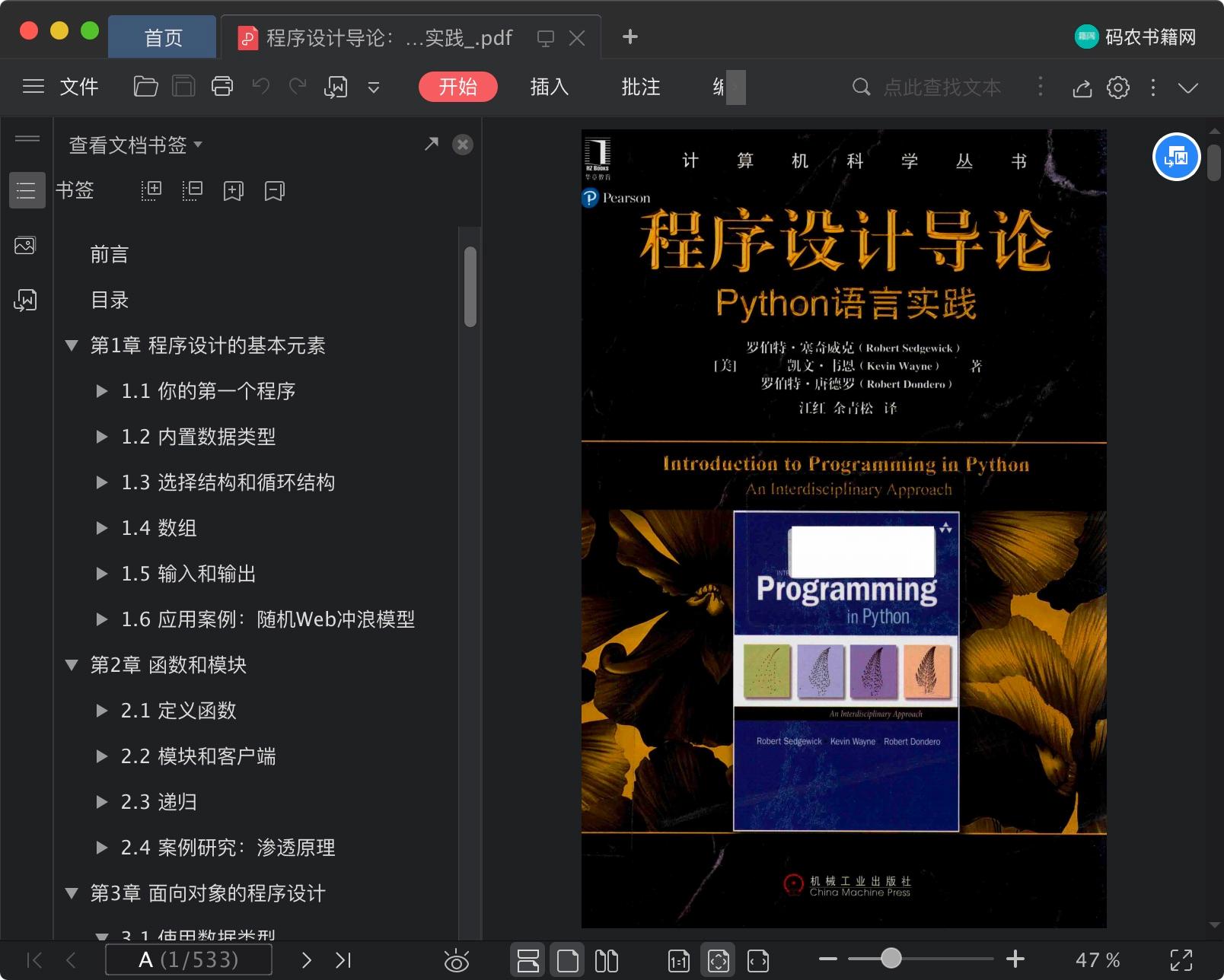Click the blue floating convert button

tap(1176, 157)
